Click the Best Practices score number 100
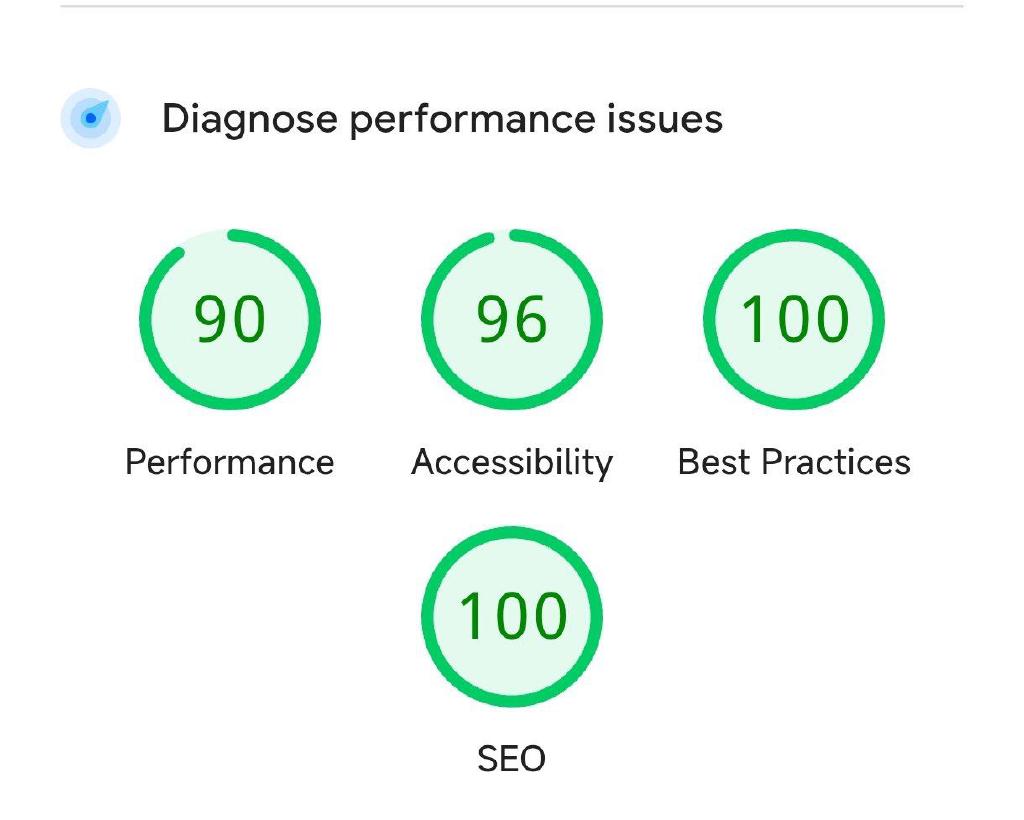Image resolution: width=1024 pixels, height=820 pixels. pos(794,320)
